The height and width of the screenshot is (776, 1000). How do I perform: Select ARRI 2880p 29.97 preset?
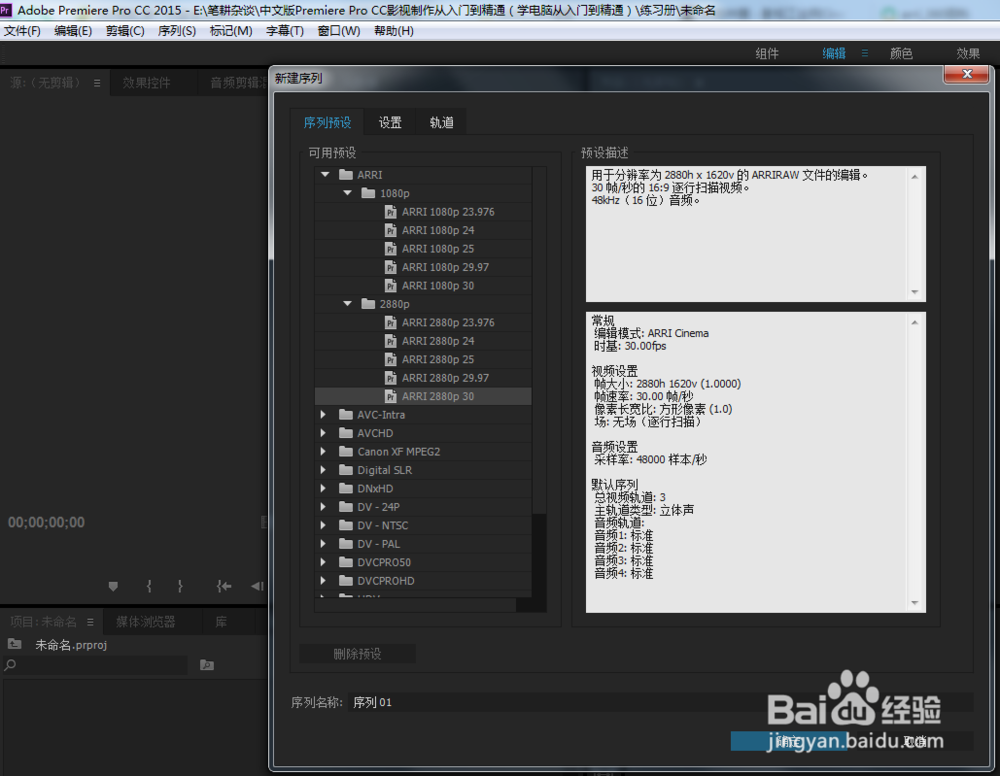coord(423,378)
